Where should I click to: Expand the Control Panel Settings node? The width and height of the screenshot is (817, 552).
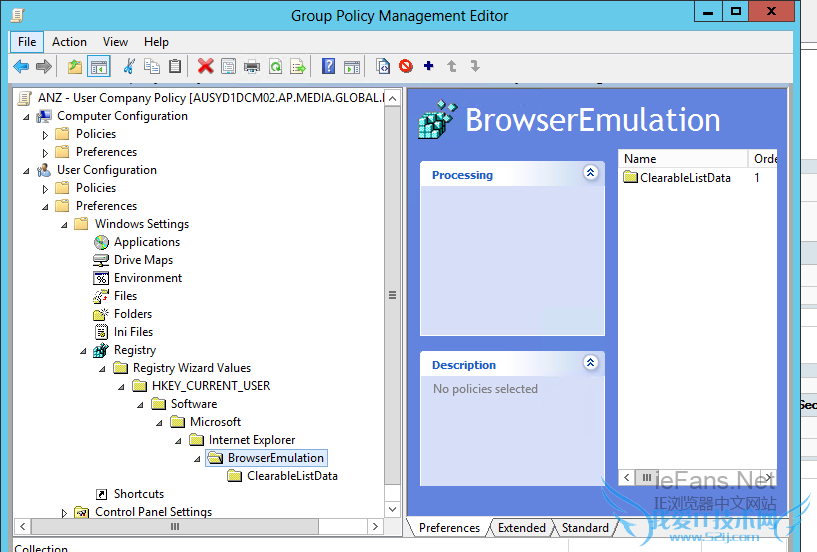pos(65,513)
